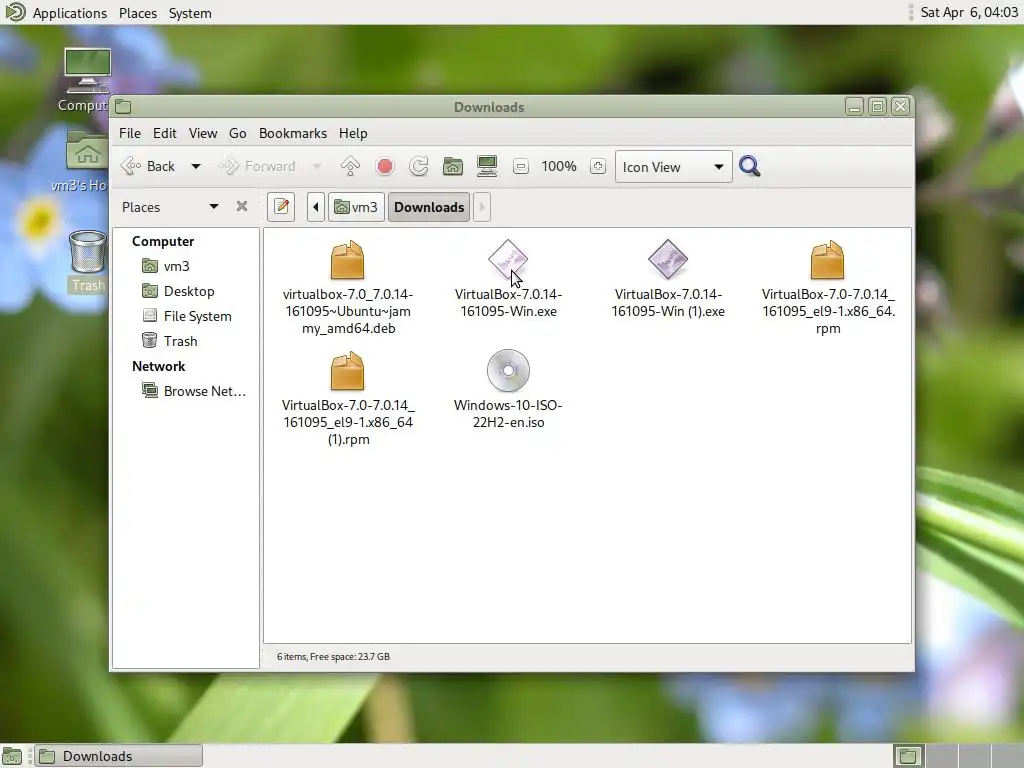Zoom out with the minus icon
This screenshot has height=768, width=1024.
(x=520, y=167)
